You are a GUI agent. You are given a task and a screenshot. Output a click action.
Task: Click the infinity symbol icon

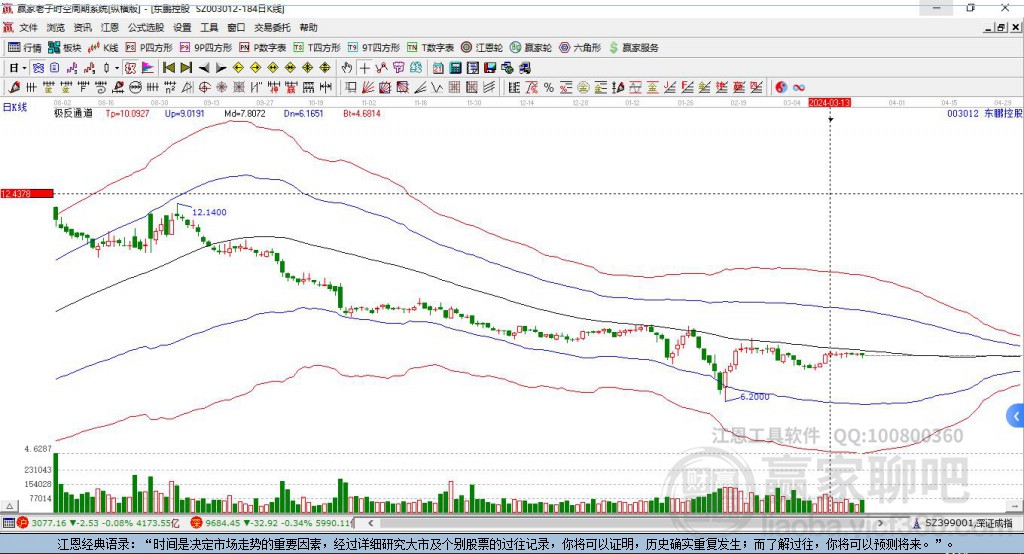click(x=799, y=88)
